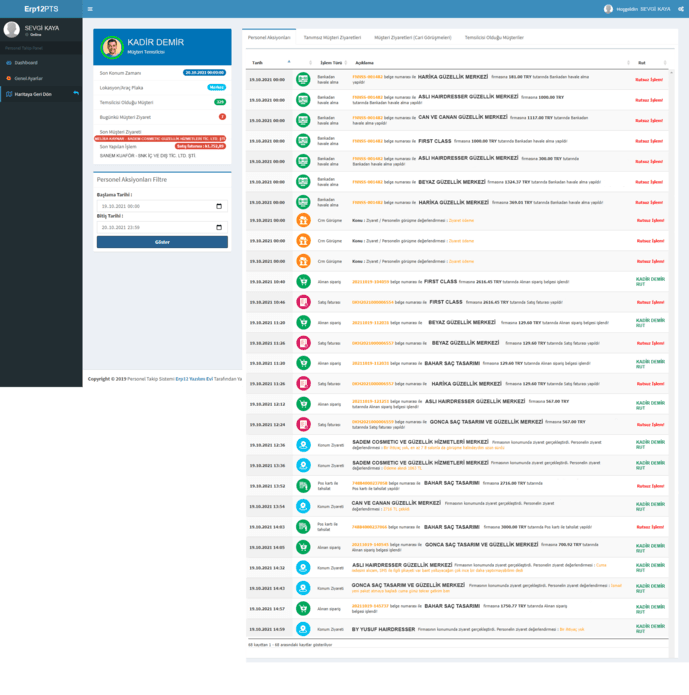
Task: Click the blue location icon in the 12:36 row
Action: tap(303, 445)
